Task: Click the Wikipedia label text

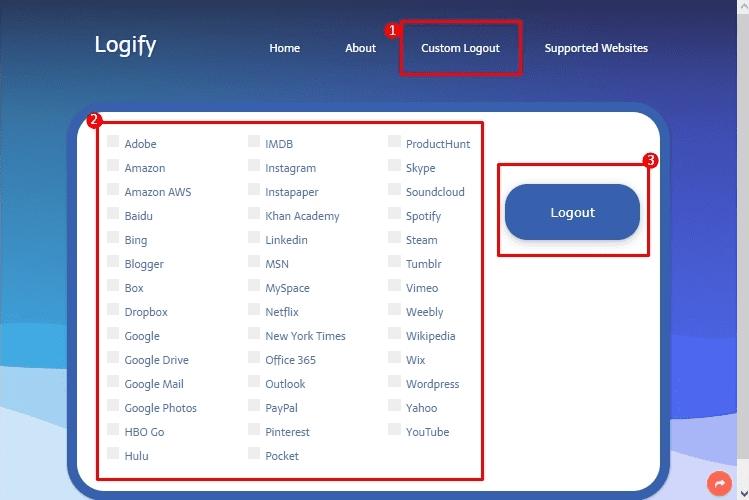Action: point(430,336)
